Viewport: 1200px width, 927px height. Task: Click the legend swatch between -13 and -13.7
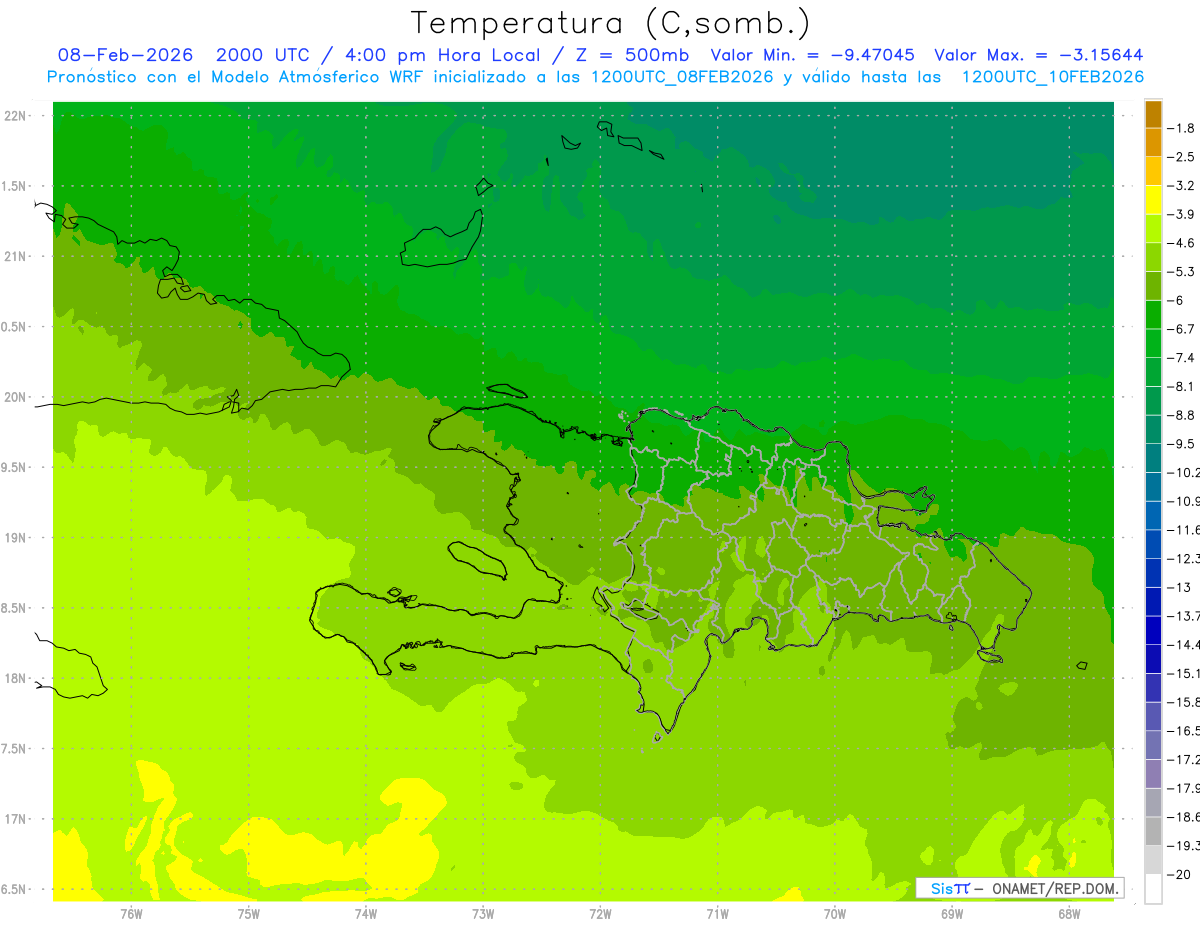pyautogui.click(x=1153, y=602)
